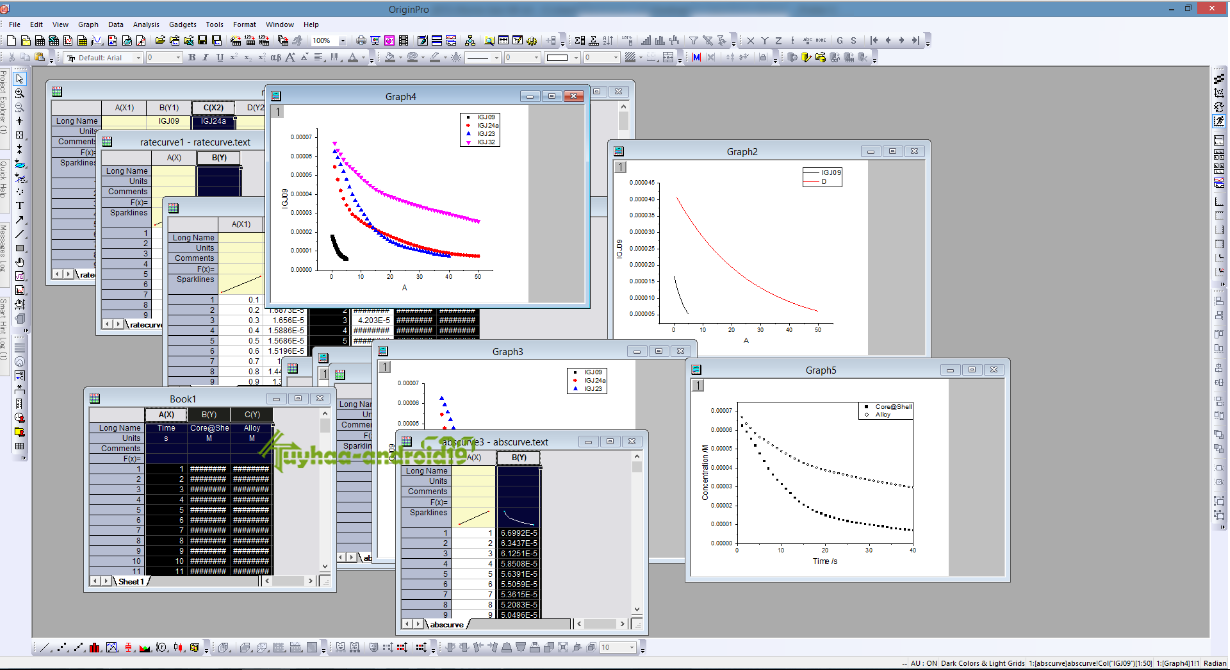
Task: Toggle layer 1 button in Graph2
Action: [x=620, y=167]
